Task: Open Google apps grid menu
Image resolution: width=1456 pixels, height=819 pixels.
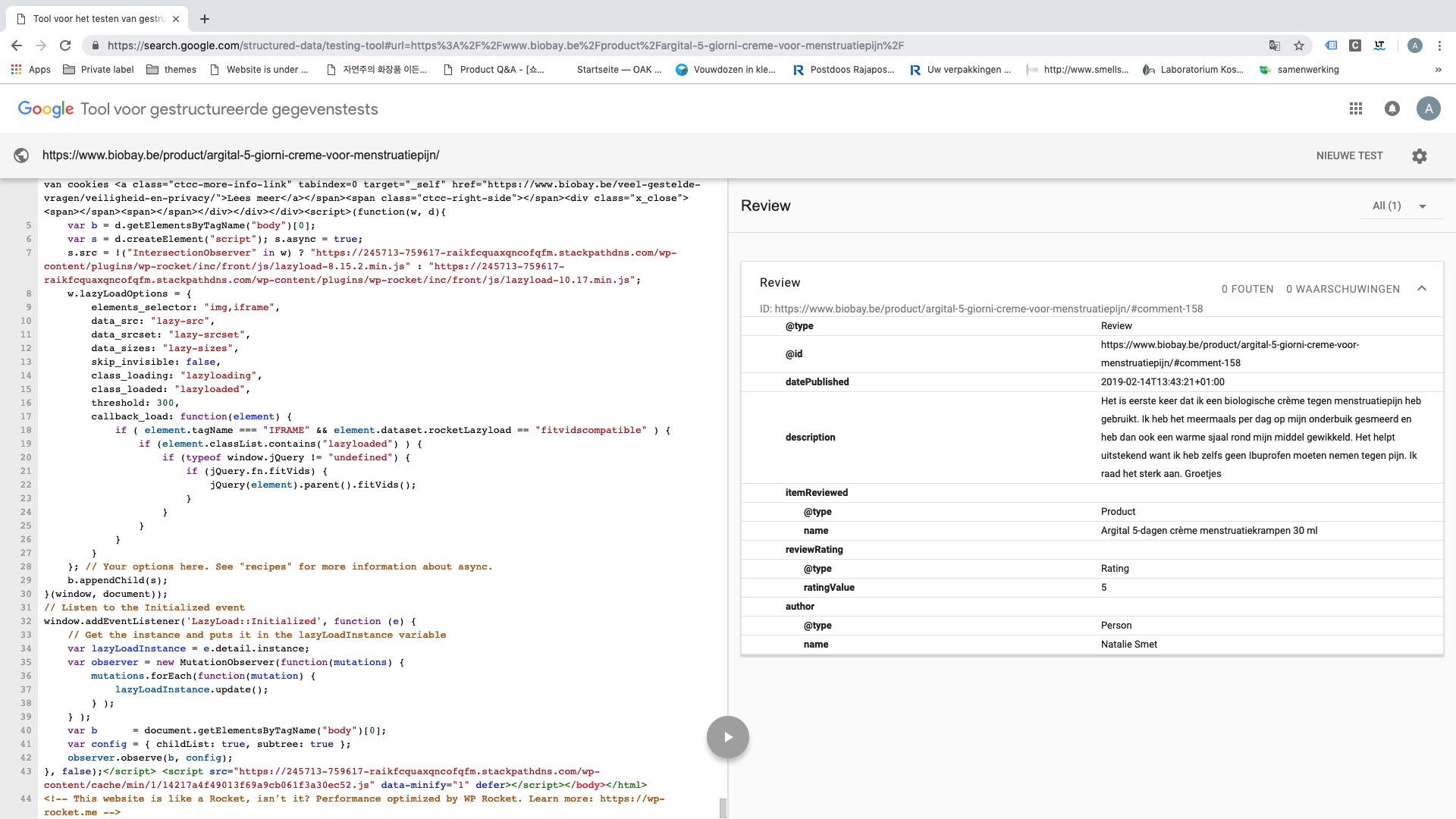Action: pos(1356,108)
